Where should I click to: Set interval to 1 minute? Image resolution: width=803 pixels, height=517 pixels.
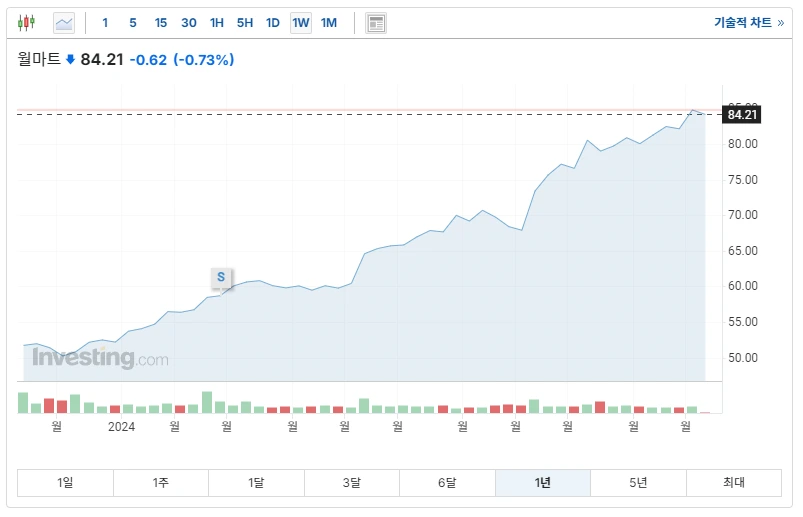pos(105,23)
